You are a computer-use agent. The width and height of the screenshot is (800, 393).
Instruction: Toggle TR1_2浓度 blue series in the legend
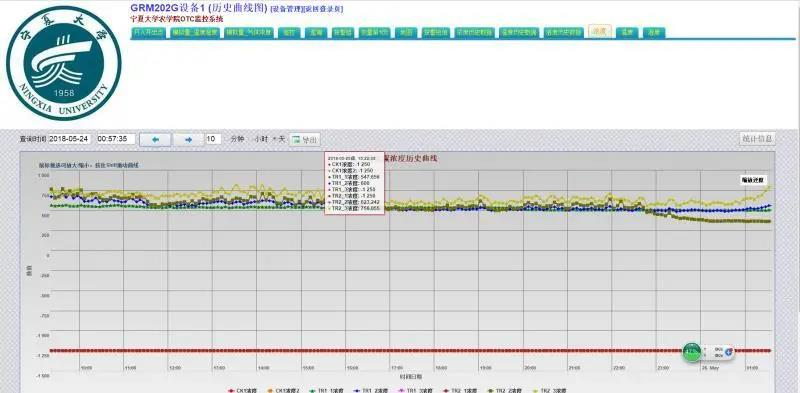coord(371,390)
